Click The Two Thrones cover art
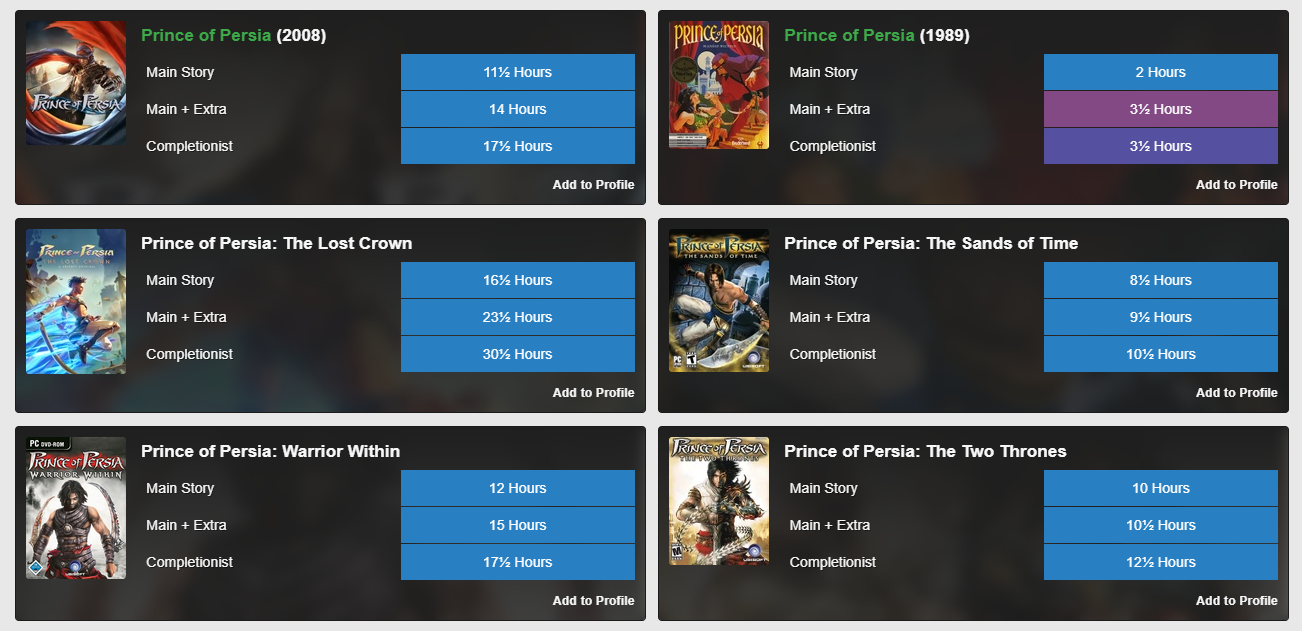The height and width of the screenshot is (631, 1302). tap(719, 501)
